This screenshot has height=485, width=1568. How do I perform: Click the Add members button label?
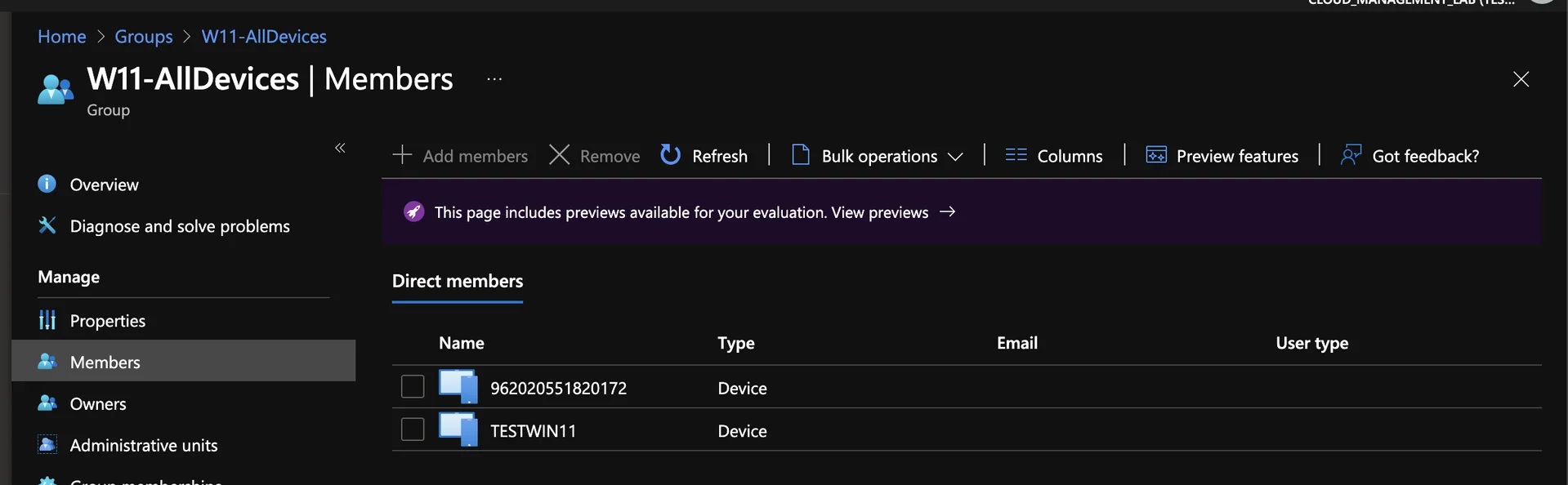(476, 156)
